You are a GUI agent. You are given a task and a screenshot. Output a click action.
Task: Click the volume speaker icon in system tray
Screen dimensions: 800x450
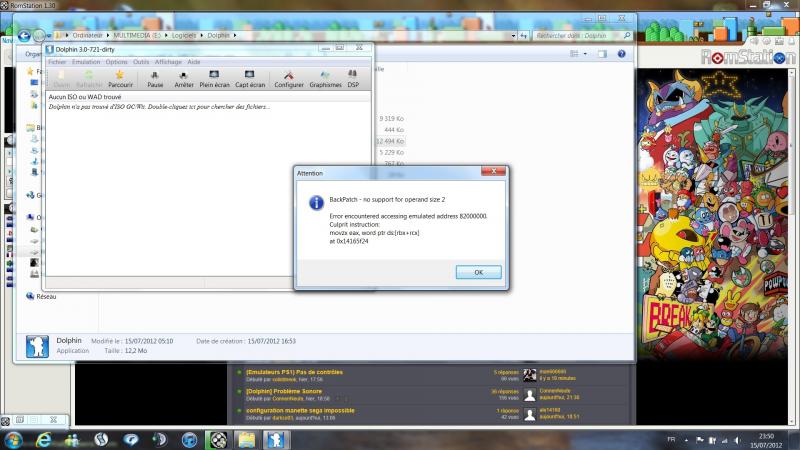[x=737, y=440]
